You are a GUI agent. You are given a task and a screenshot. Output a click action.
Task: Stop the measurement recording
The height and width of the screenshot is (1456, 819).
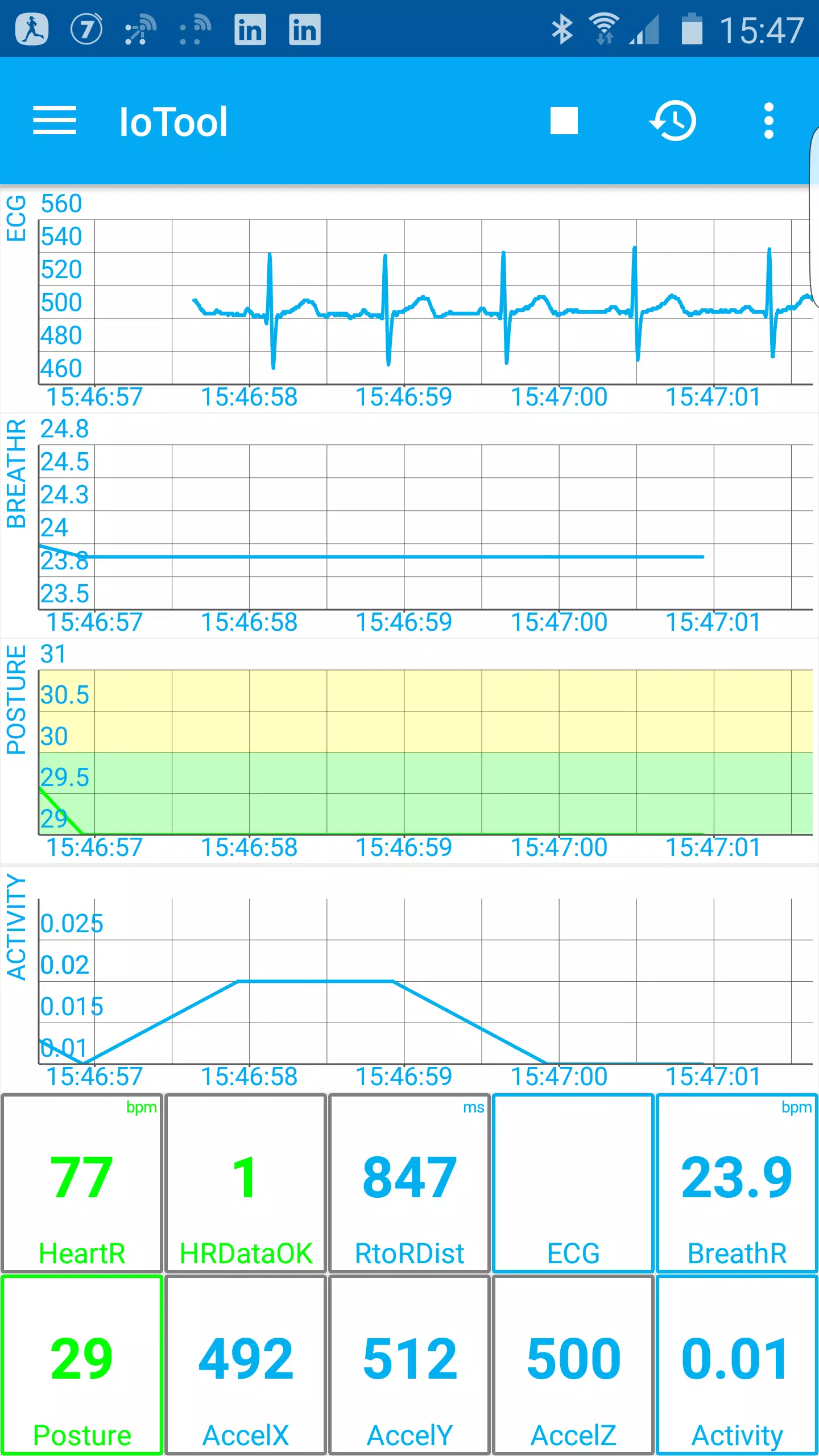tap(564, 121)
